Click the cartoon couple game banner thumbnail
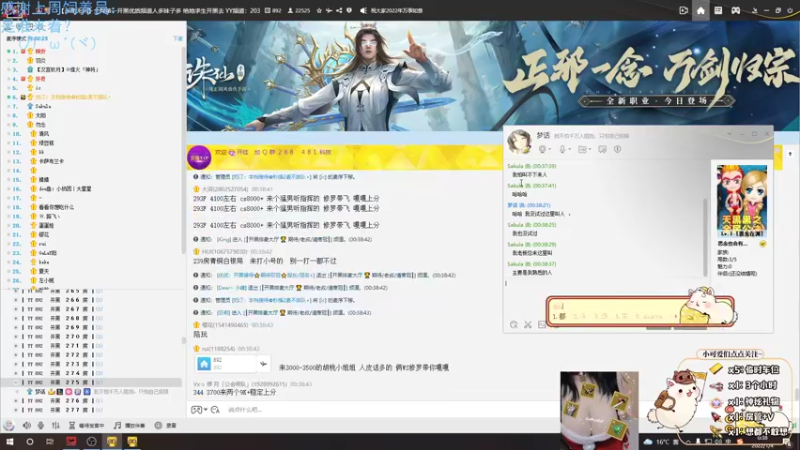Viewport: 800px width, 450px height. [x=742, y=201]
